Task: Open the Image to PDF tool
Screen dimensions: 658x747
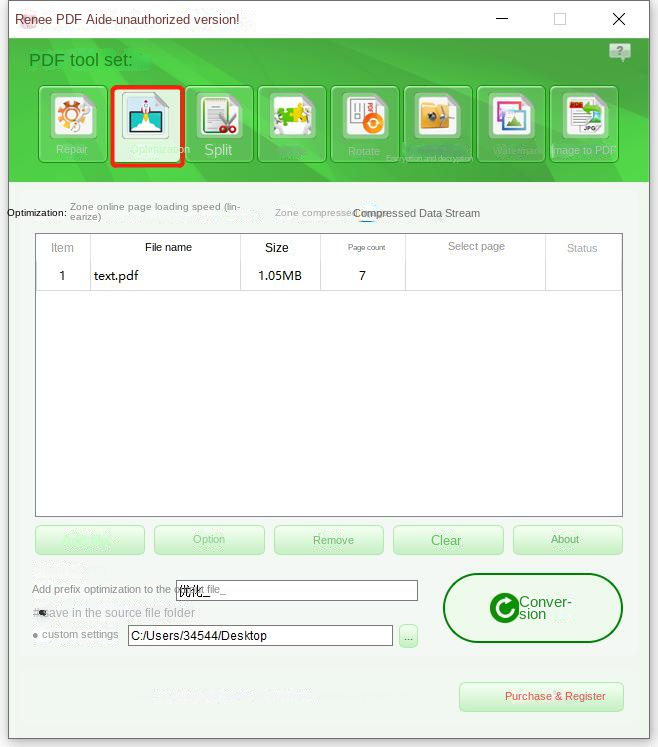Action: (584, 124)
